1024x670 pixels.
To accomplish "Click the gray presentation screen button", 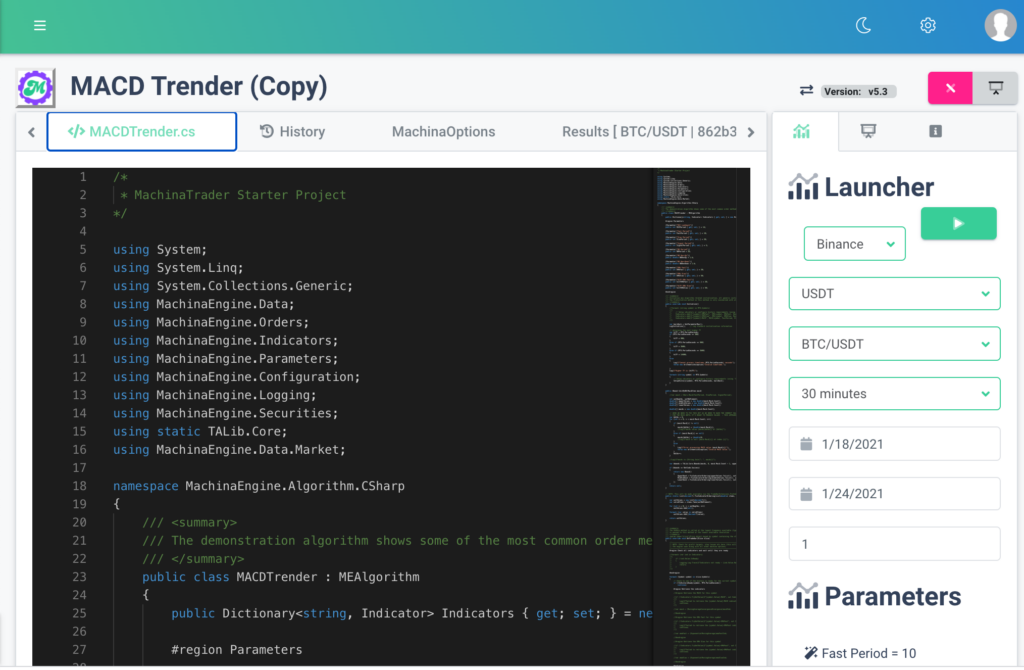I will pos(996,88).
